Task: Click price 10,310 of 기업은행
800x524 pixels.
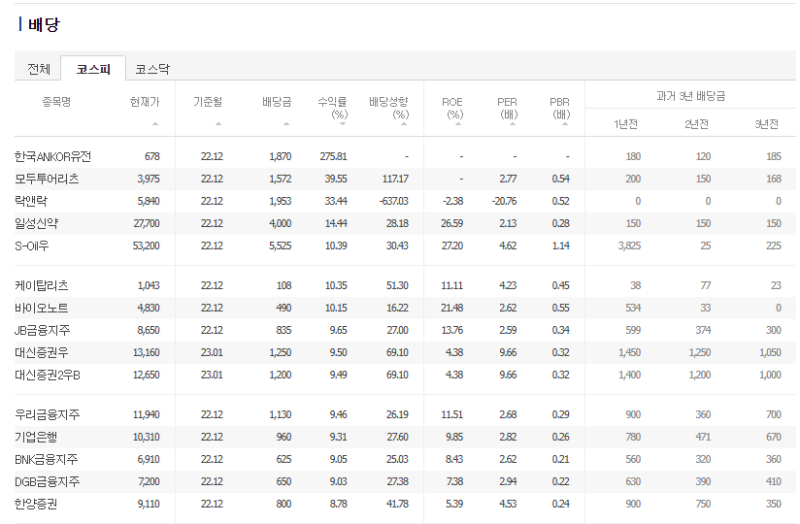Action: (x=146, y=437)
